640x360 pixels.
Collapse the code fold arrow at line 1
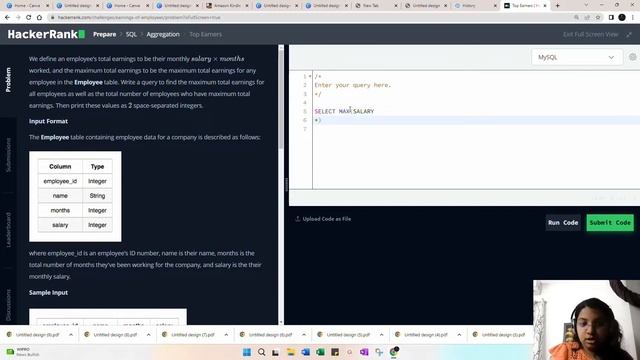(310, 76)
